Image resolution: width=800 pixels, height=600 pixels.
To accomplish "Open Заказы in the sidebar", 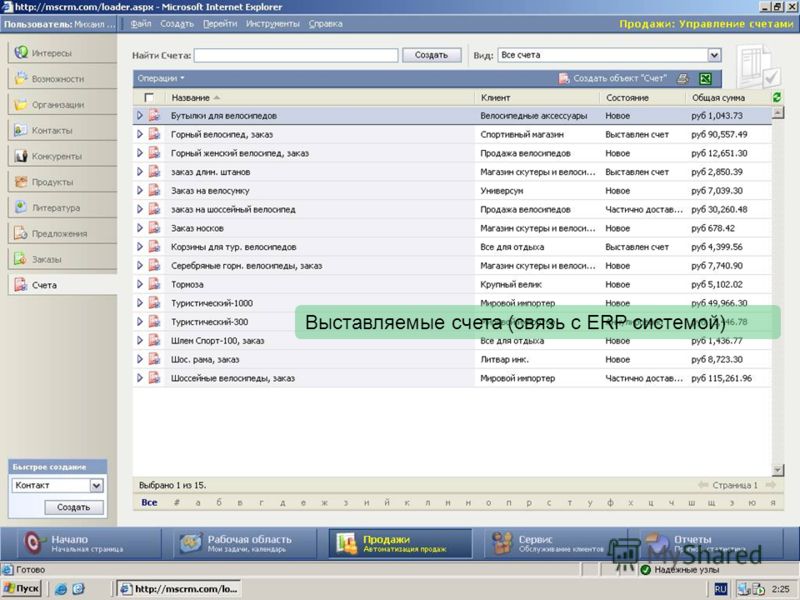I will click(x=62, y=259).
